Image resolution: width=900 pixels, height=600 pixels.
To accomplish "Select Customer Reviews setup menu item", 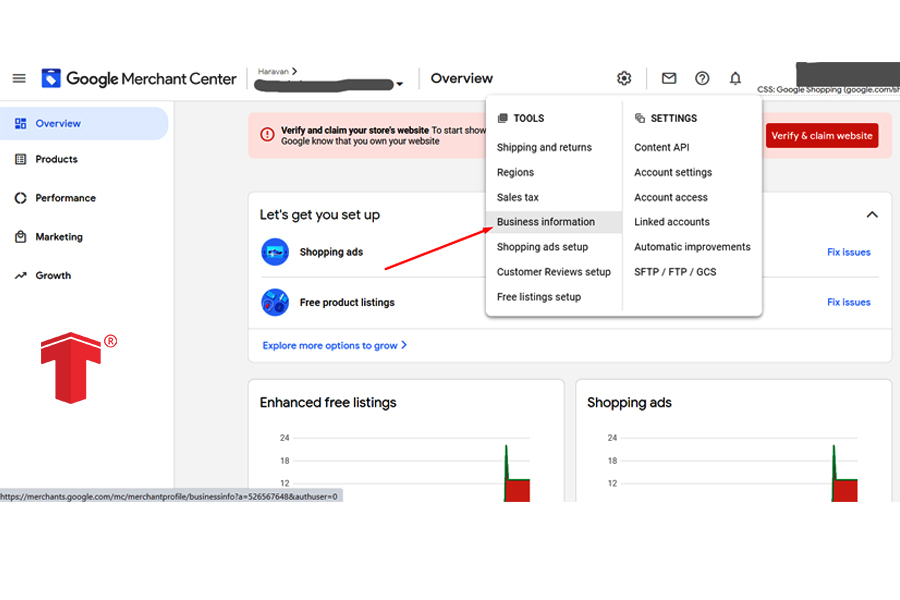I will 554,272.
